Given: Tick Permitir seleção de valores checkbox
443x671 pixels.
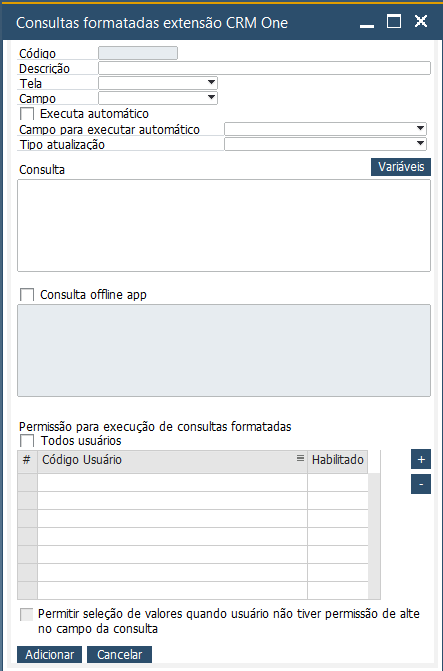Looking at the screenshot, I should 27,615.
